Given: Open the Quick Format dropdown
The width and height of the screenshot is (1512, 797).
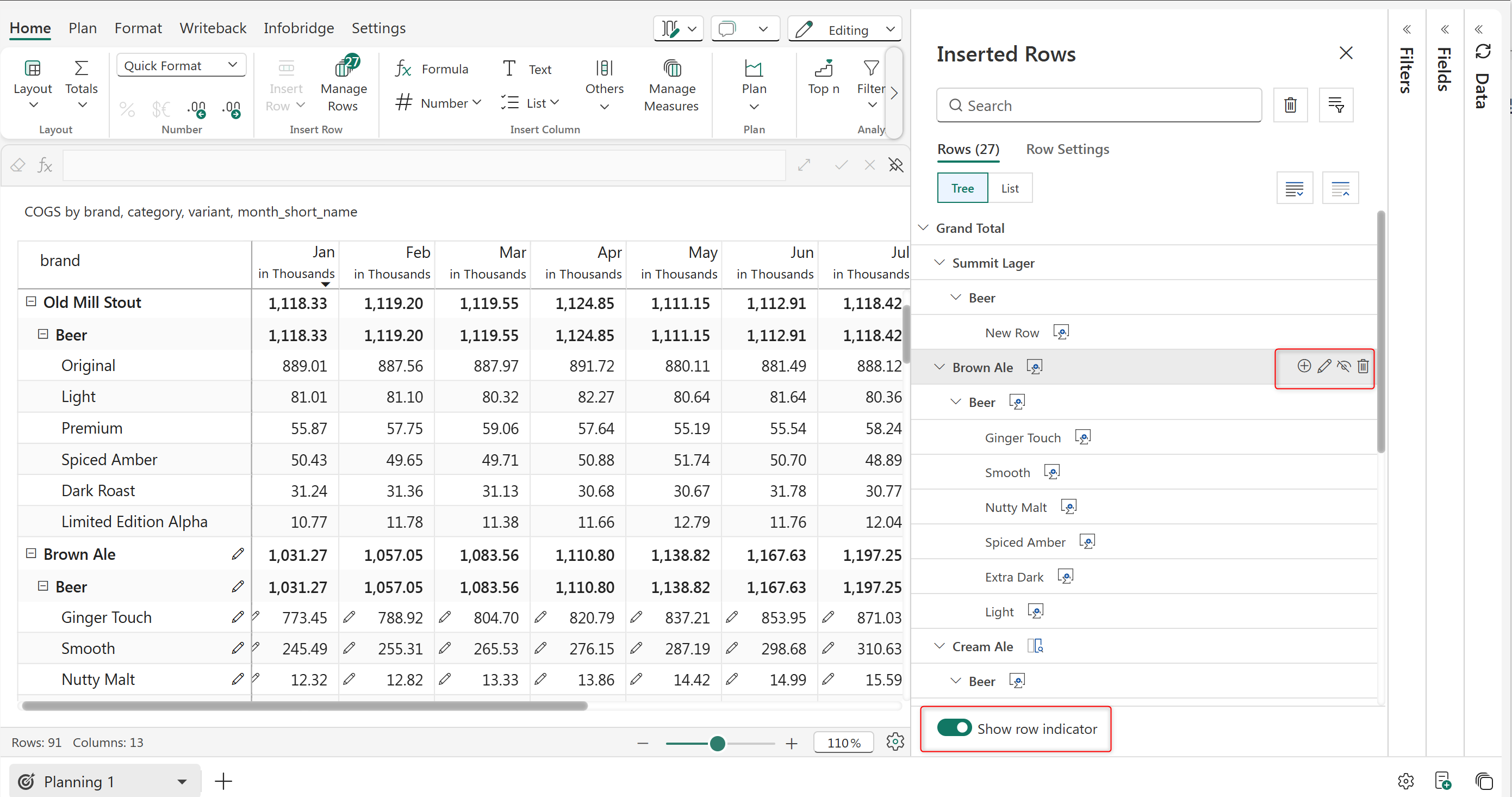Looking at the screenshot, I should 181,65.
